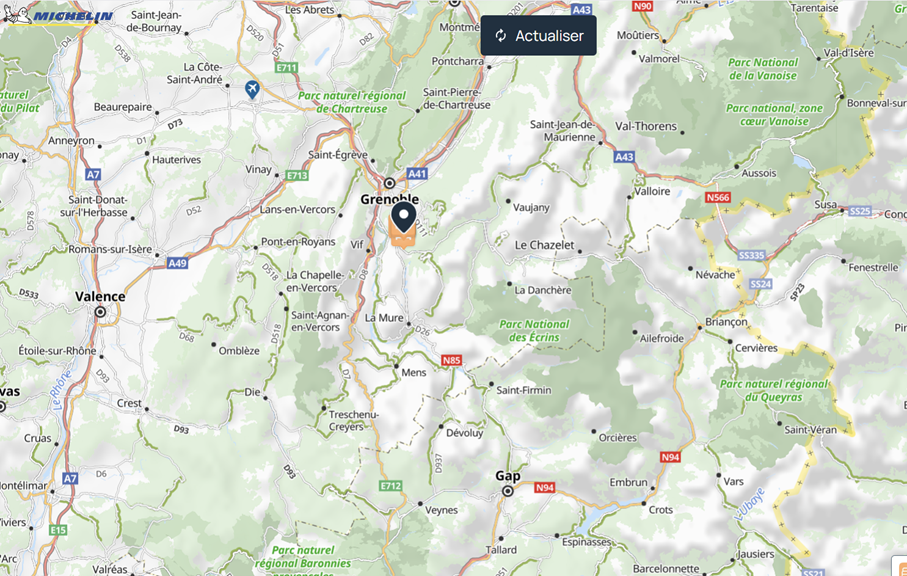
Task: Click the Grenoble city circle marker
Action: [x=390, y=183]
